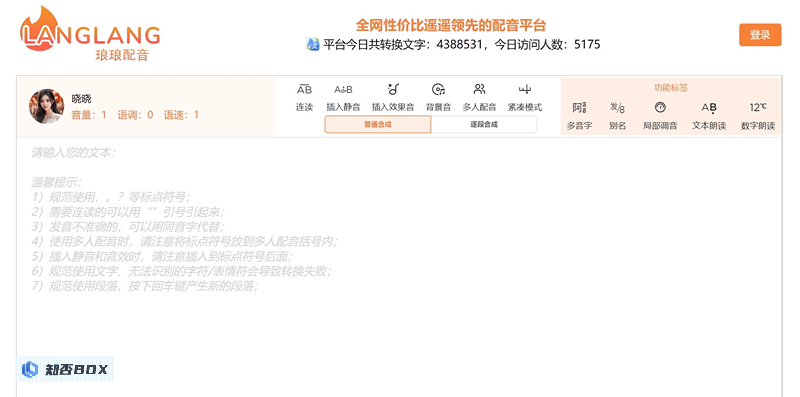Click the 数字朗读 icon

tap(758, 108)
